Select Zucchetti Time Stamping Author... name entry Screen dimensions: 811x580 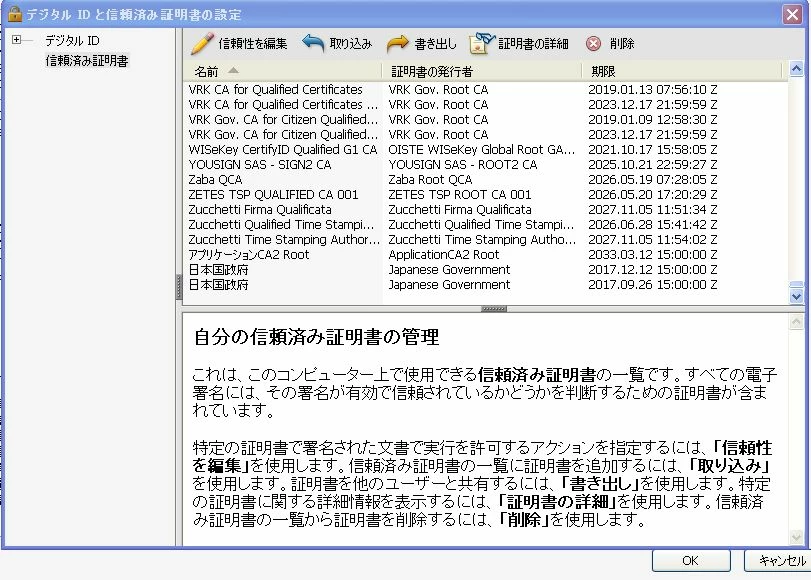284,240
